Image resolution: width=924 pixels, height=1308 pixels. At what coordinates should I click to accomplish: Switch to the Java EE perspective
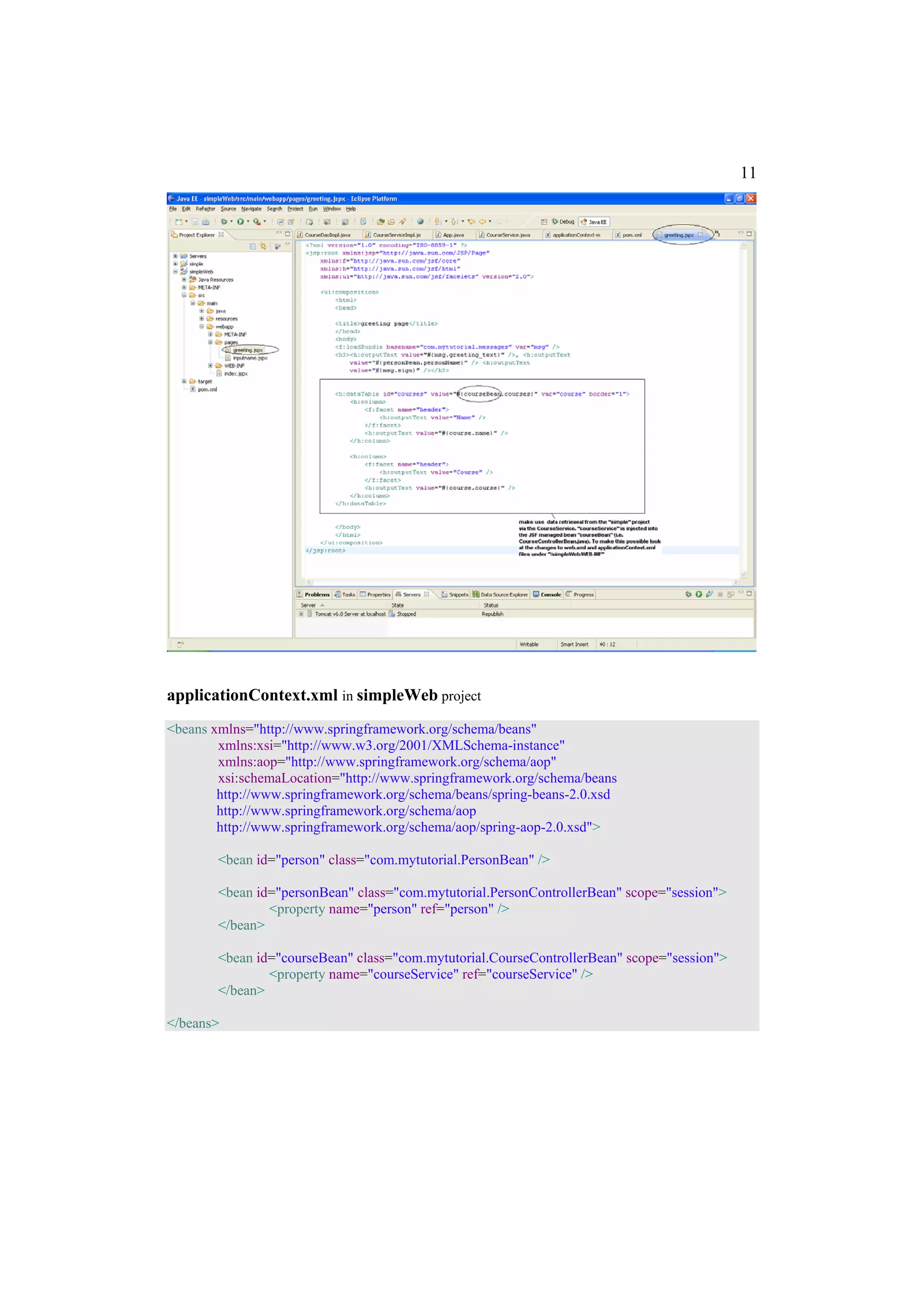point(594,222)
